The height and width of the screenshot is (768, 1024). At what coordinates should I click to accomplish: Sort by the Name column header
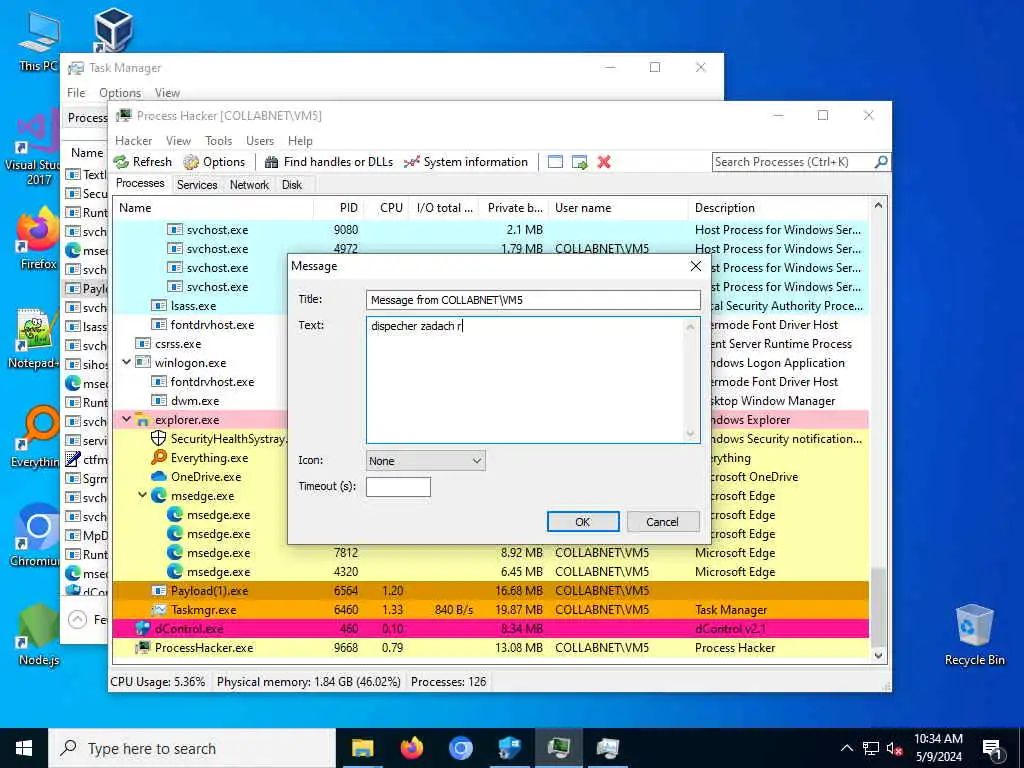[213, 208]
